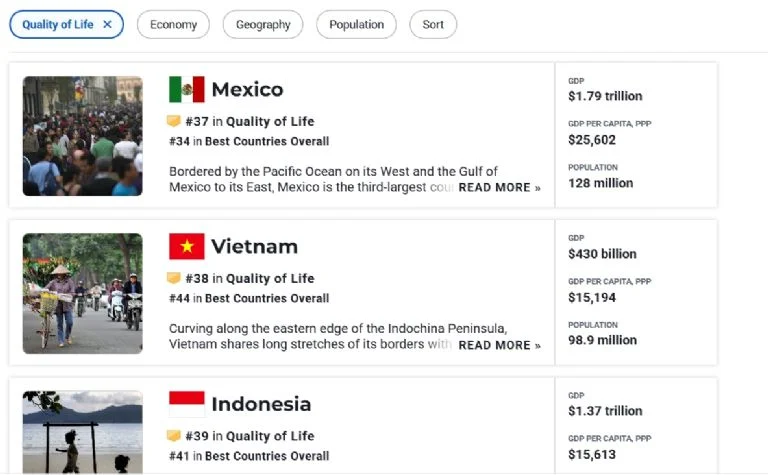Click the Mexico street crowd photo
This screenshot has width=768, height=475.
click(82, 136)
